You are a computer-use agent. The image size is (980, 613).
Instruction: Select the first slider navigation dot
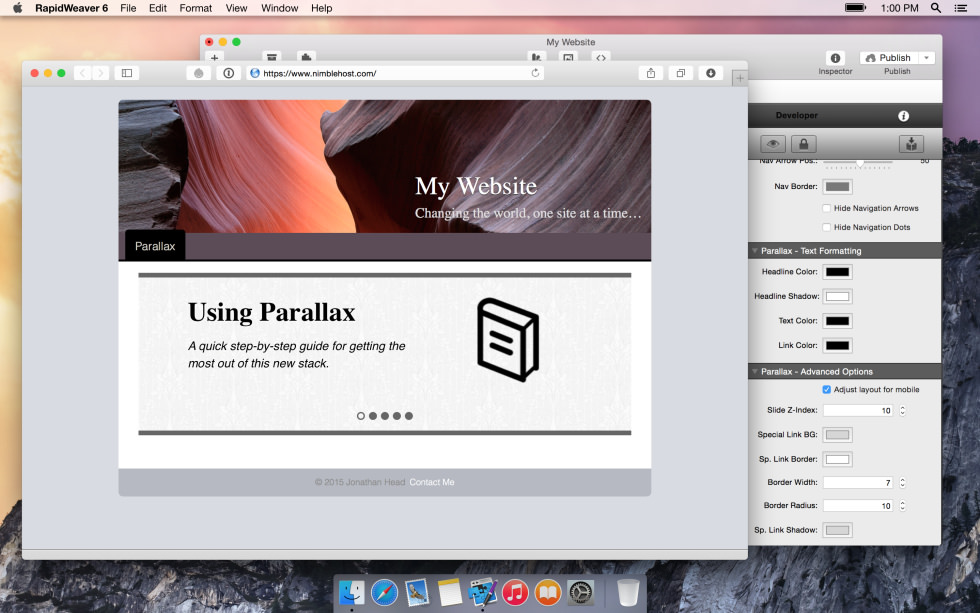pos(361,416)
